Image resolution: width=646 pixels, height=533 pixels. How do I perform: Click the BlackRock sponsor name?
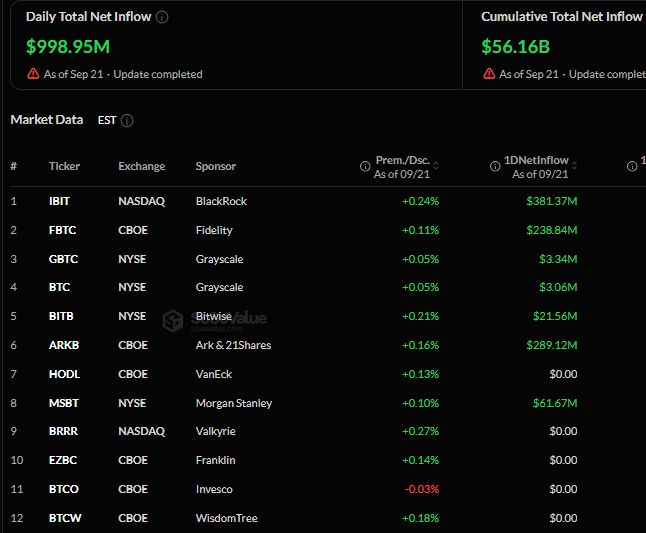(x=221, y=201)
